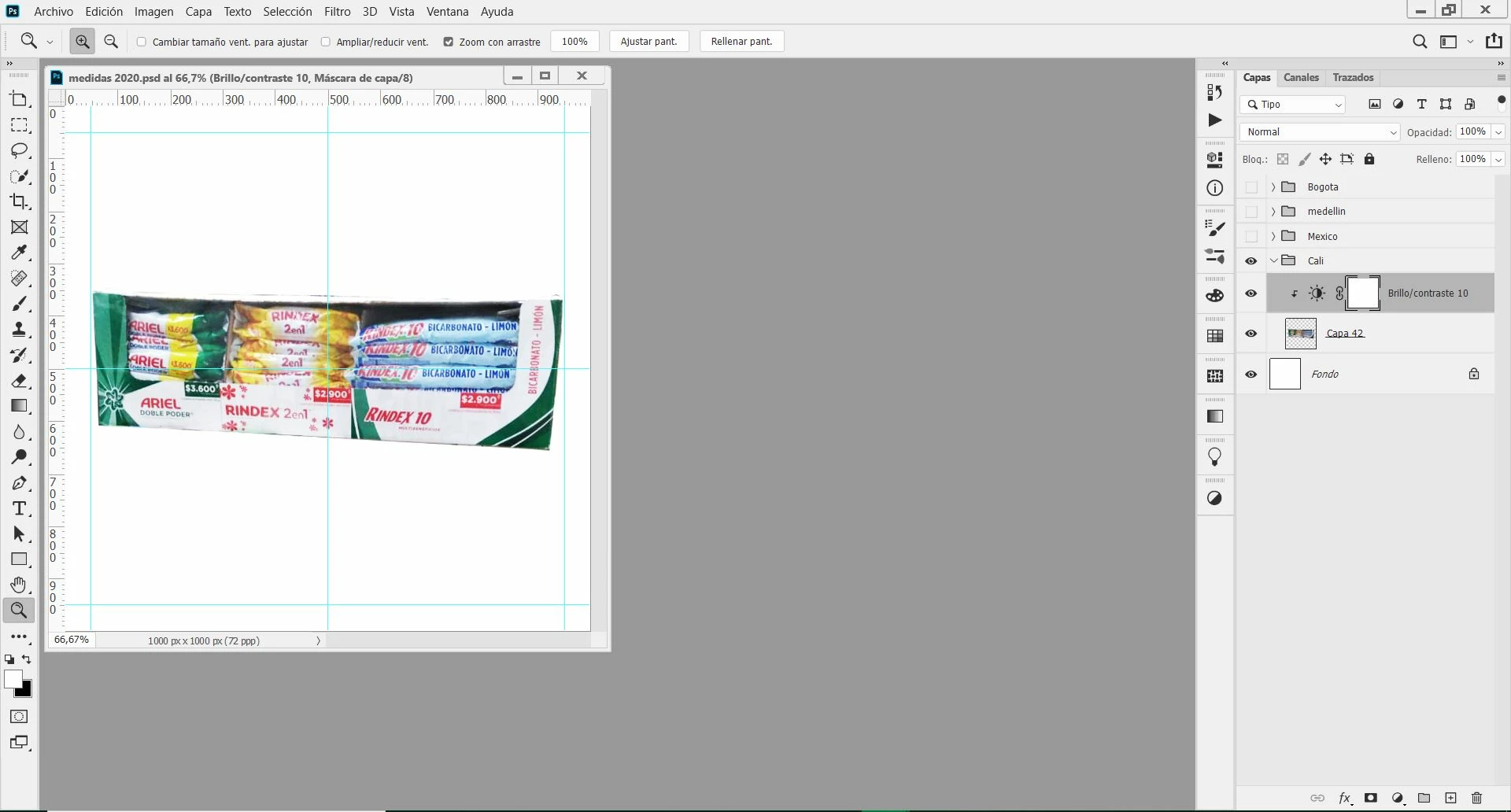The image size is (1511, 812).
Task: Open the Imagen menu
Action: click(154, 12)
